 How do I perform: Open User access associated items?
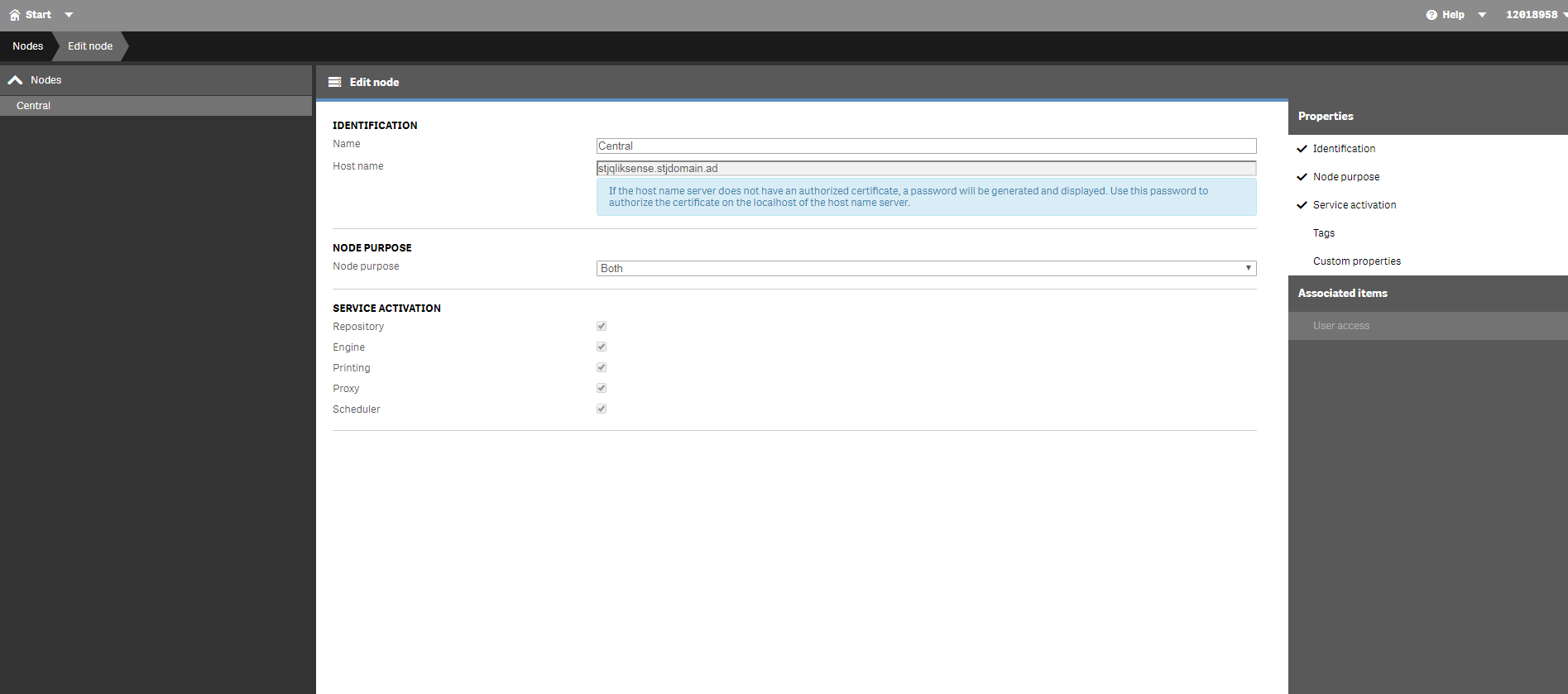1427,326
